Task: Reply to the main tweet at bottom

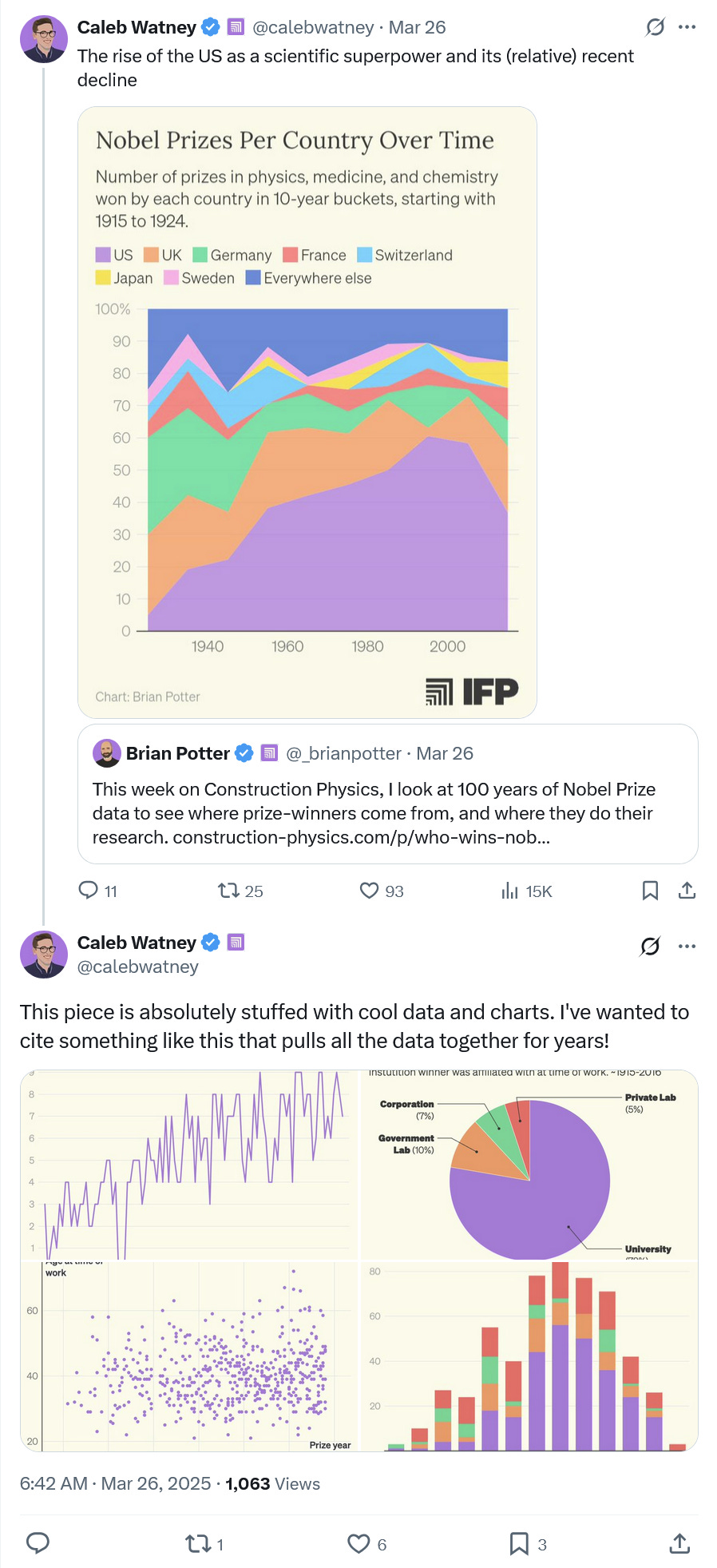Action: click(38, 1544)
